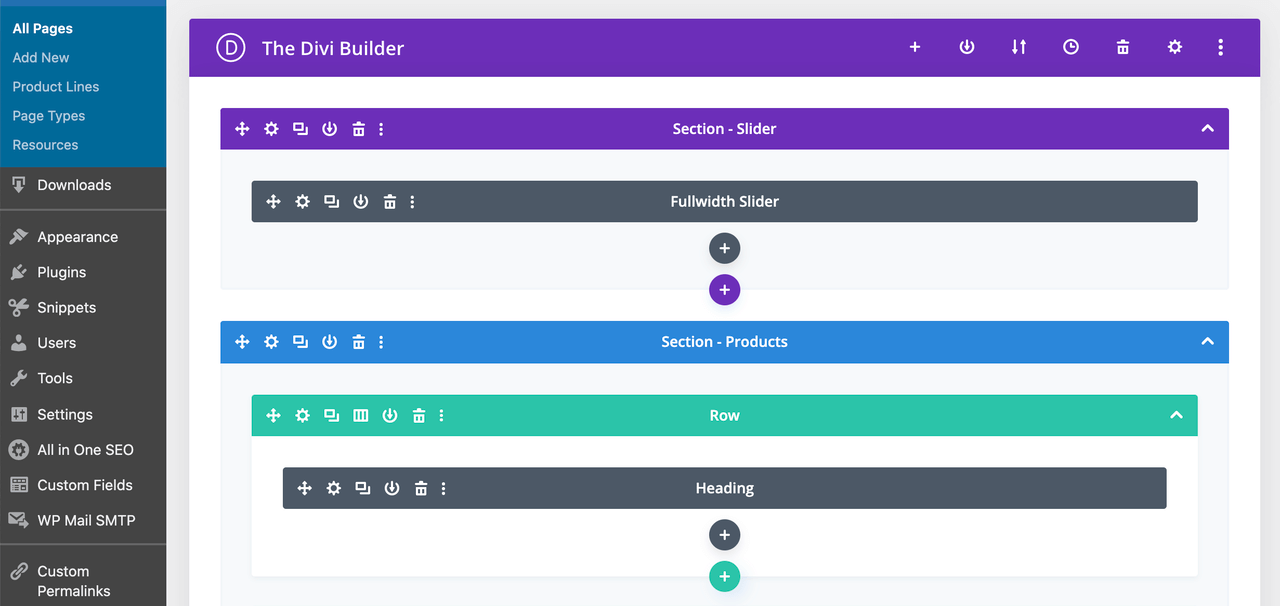Delete the Row

[419, 416]
